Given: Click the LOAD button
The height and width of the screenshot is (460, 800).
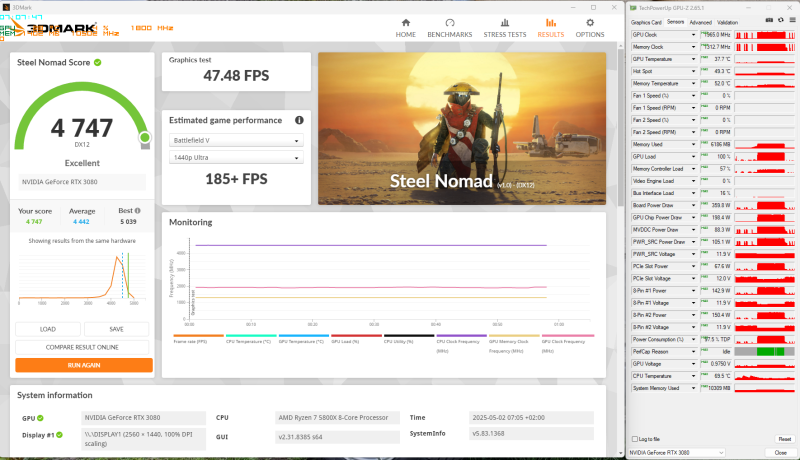Looking at the screenshot, I should [48, 329].
